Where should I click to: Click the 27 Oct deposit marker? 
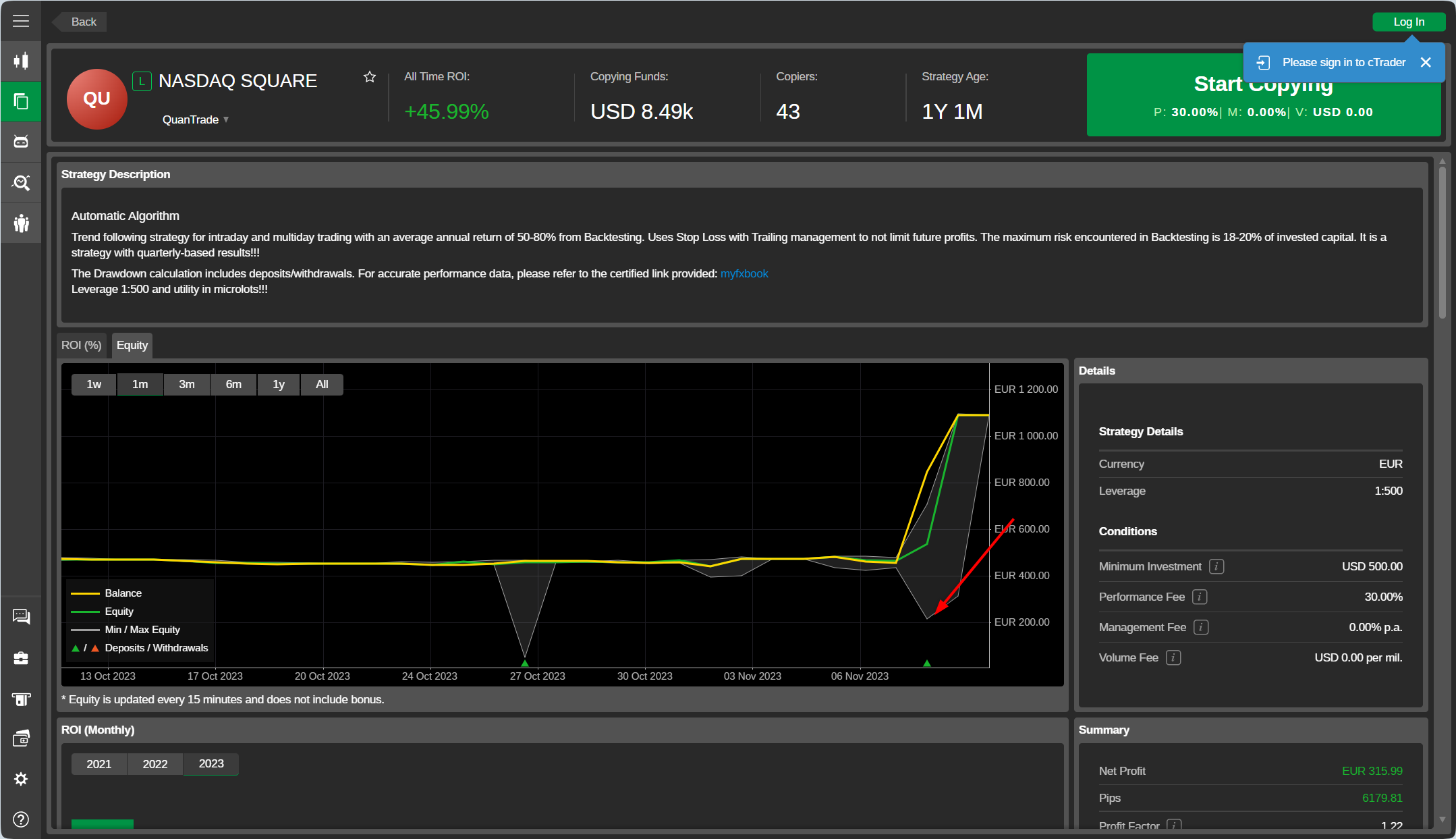[x=525, y=663]
